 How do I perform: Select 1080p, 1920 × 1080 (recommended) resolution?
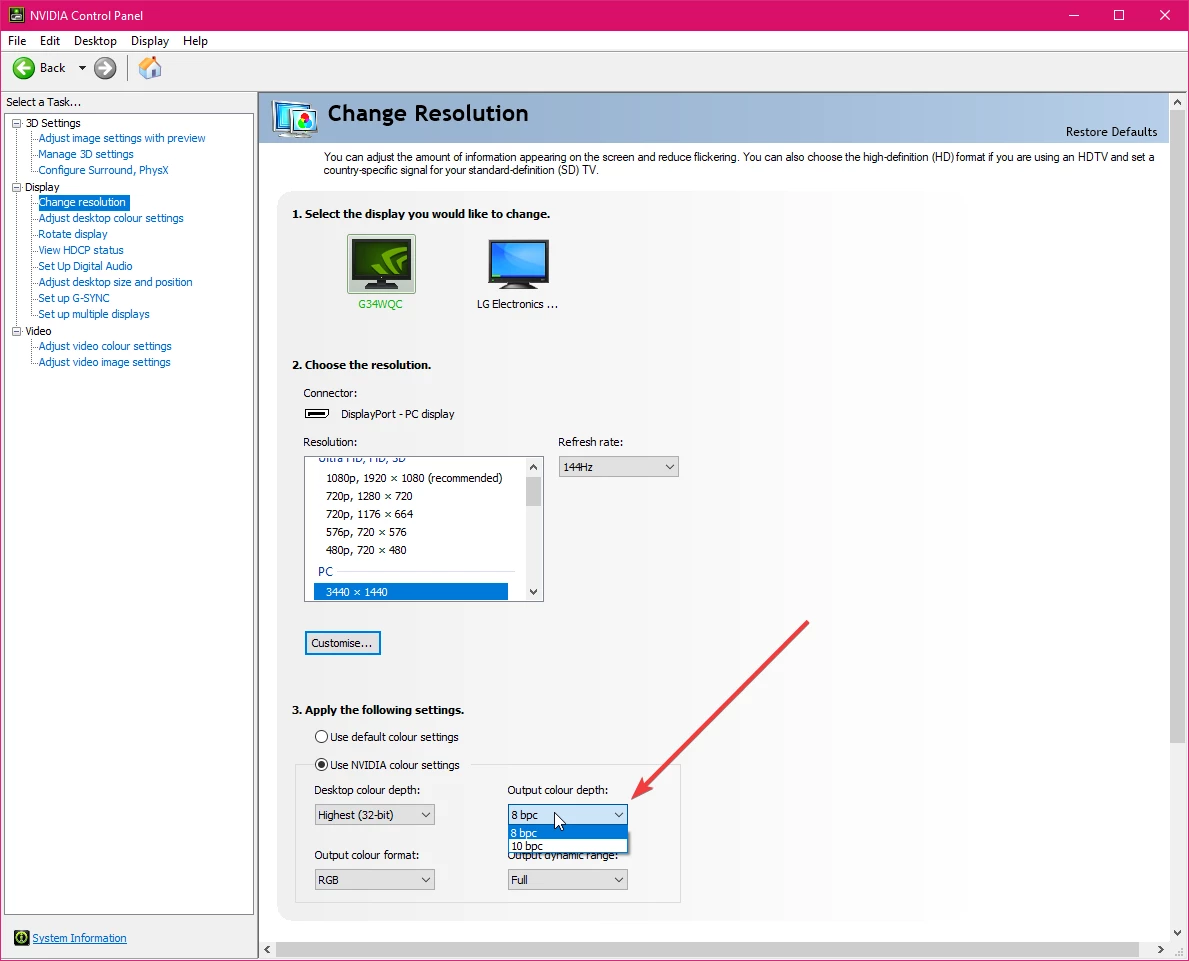[x=414, y=478]
